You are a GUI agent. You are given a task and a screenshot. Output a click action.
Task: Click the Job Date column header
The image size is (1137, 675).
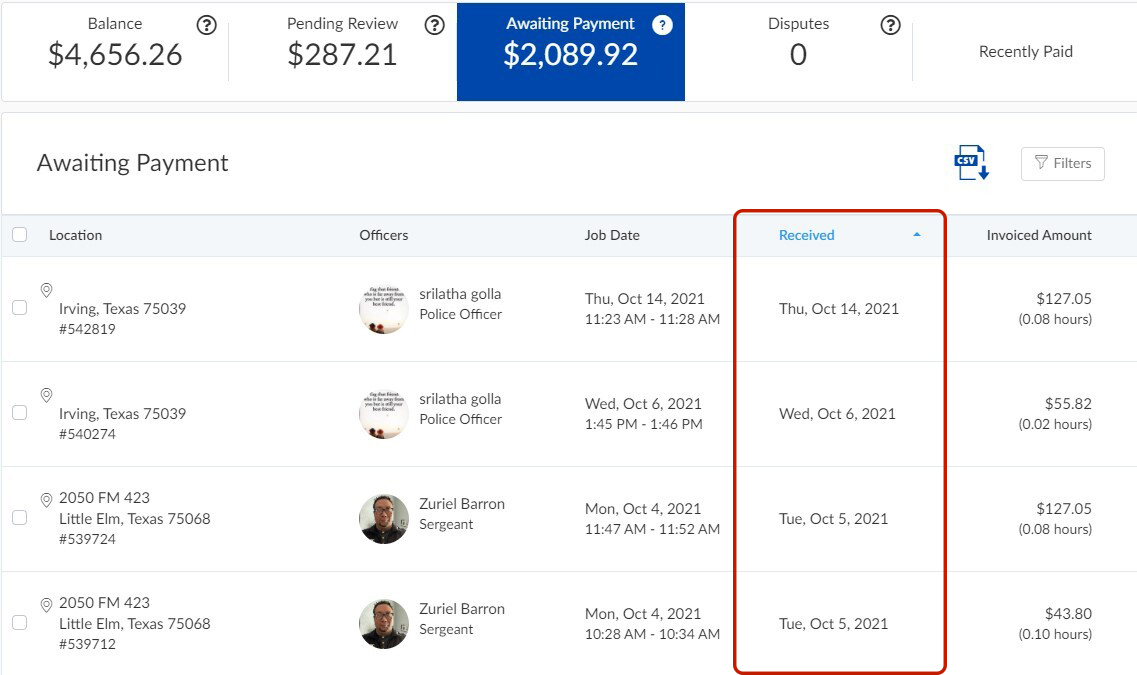(x=612, y=235)
